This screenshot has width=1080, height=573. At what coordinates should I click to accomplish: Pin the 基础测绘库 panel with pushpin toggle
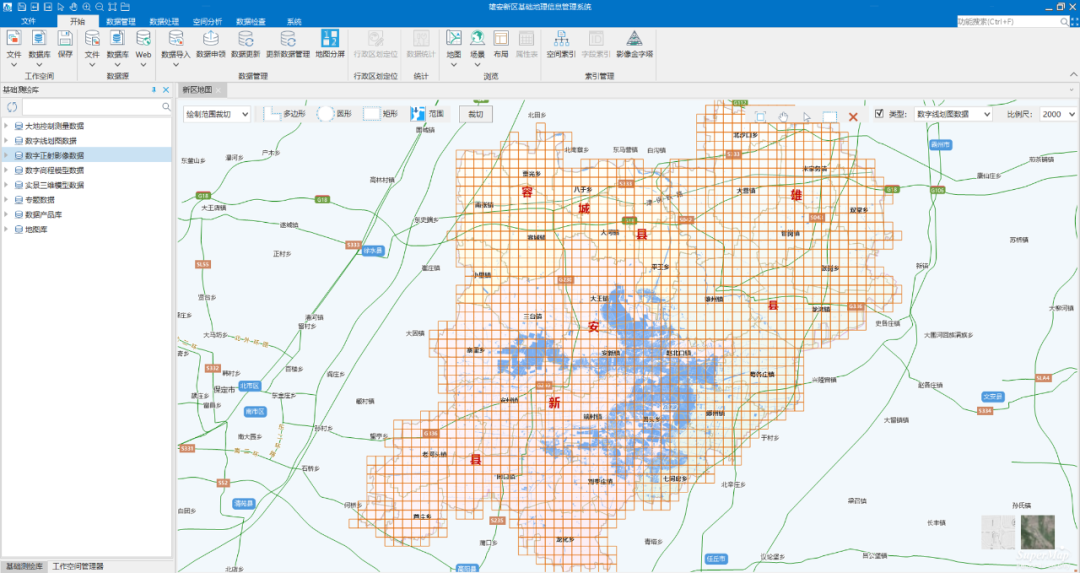pos(153,90)
